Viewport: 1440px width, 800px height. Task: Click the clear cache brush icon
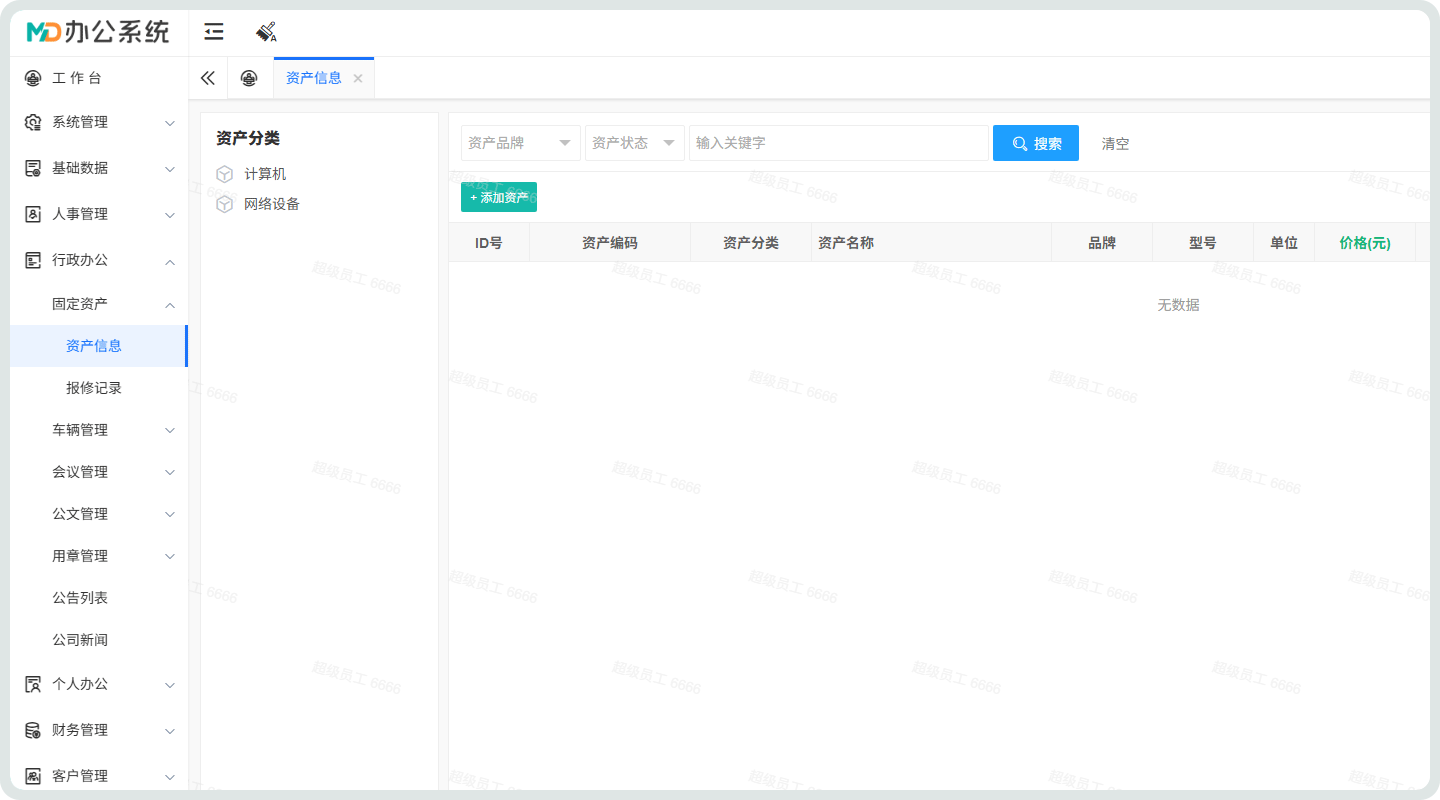(266, 32)
